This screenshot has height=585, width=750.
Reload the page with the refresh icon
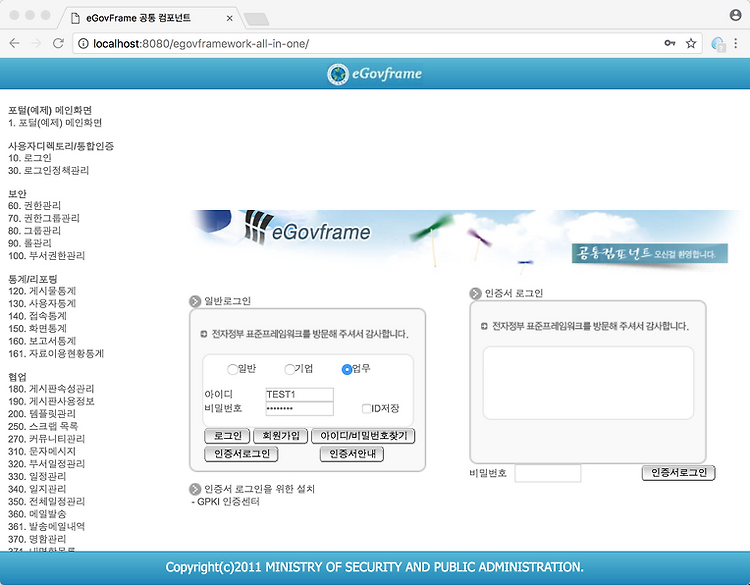pos(58,44)
